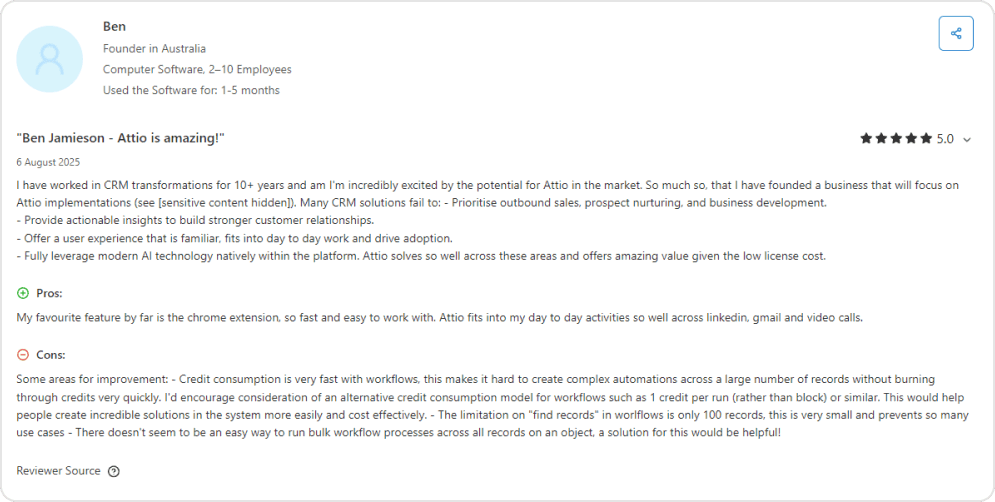Click "Used the Software for: 1-5 months"

click(191, 90)
